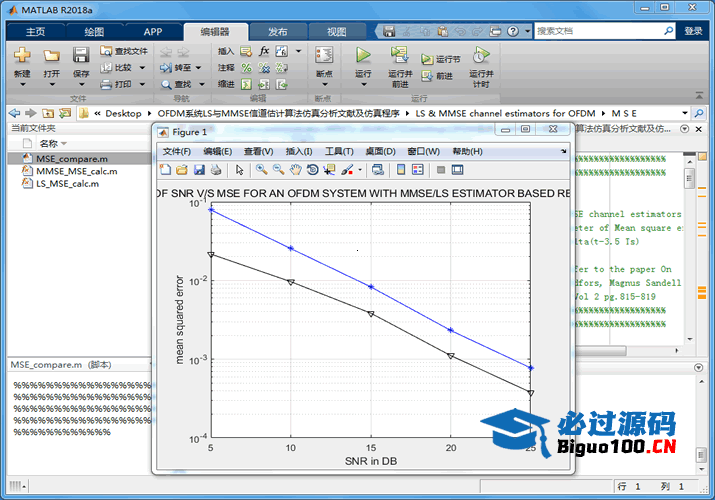
Task: Open Figure 1 Insert (插入) menu
Action: coord(299,151)
